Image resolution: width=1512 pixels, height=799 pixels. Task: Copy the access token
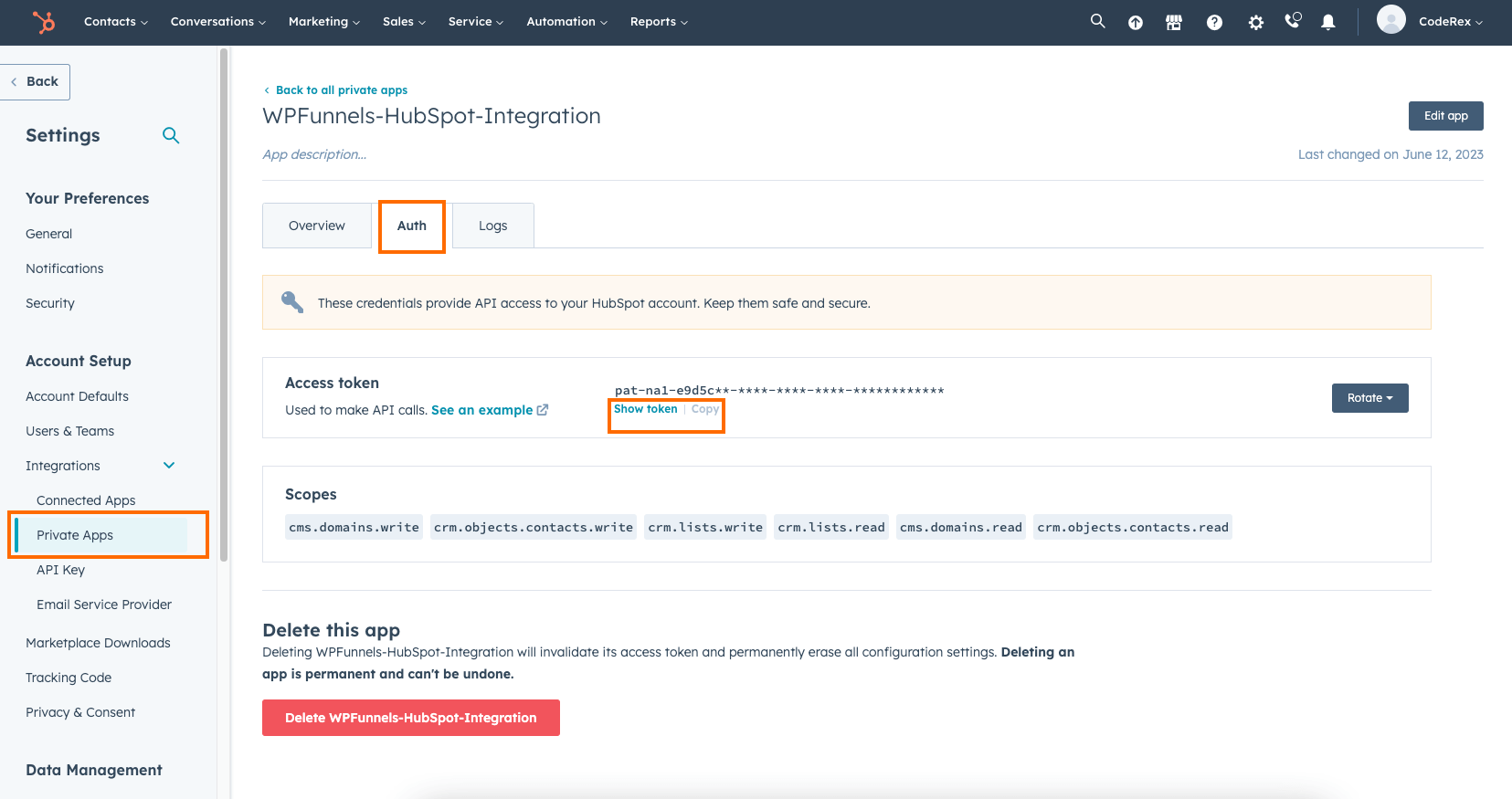[705, 409]
